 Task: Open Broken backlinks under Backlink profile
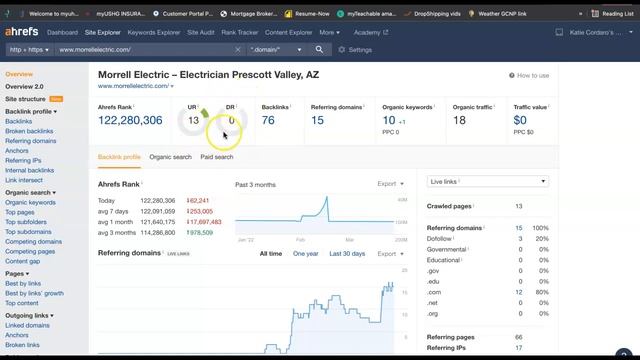(x=29, y=131)
